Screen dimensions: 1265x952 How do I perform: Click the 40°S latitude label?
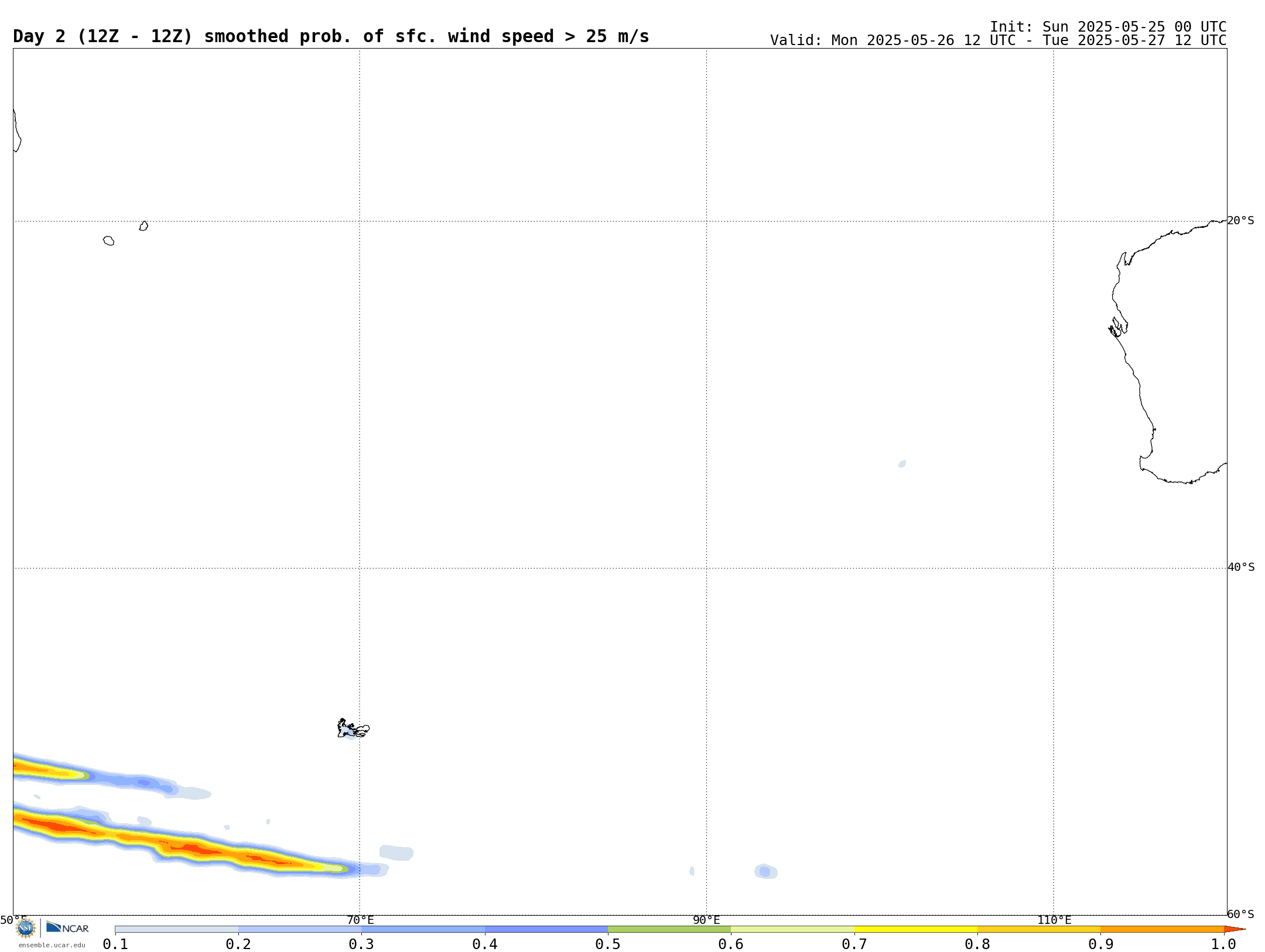[x=1241, y=567]
